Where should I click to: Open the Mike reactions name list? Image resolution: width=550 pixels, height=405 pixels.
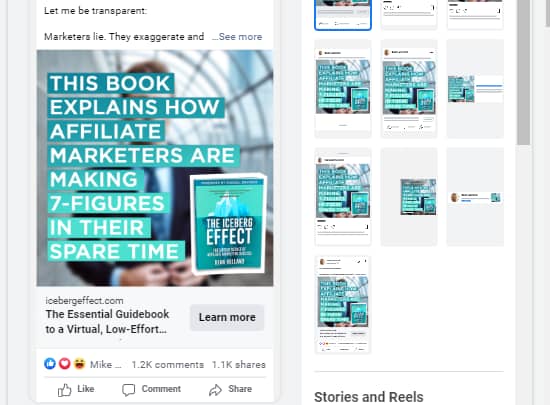[106, 365]
